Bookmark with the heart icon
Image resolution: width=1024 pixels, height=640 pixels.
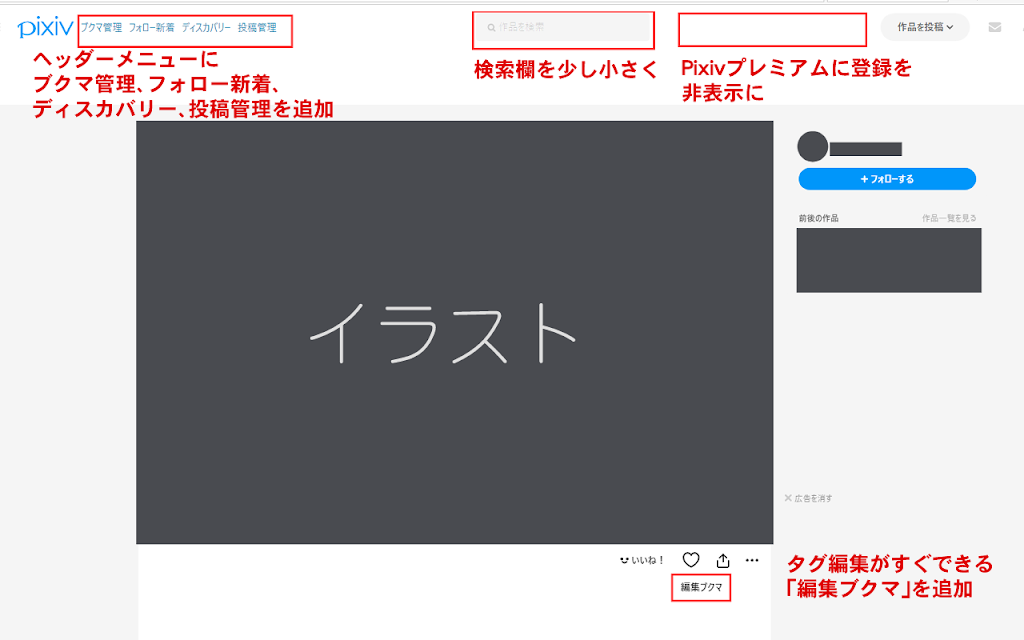coord(691,560)
